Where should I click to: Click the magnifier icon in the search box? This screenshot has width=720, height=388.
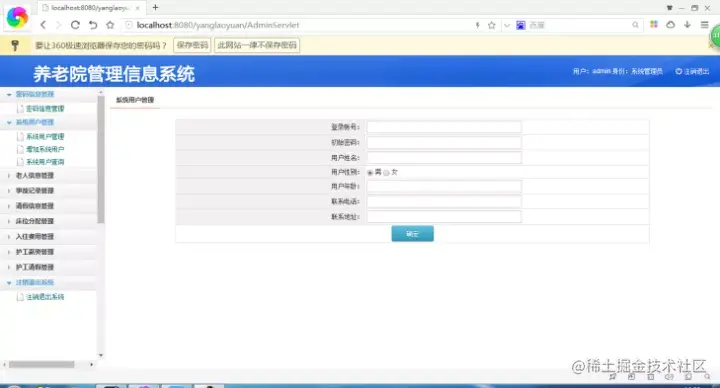click(636, 25)
